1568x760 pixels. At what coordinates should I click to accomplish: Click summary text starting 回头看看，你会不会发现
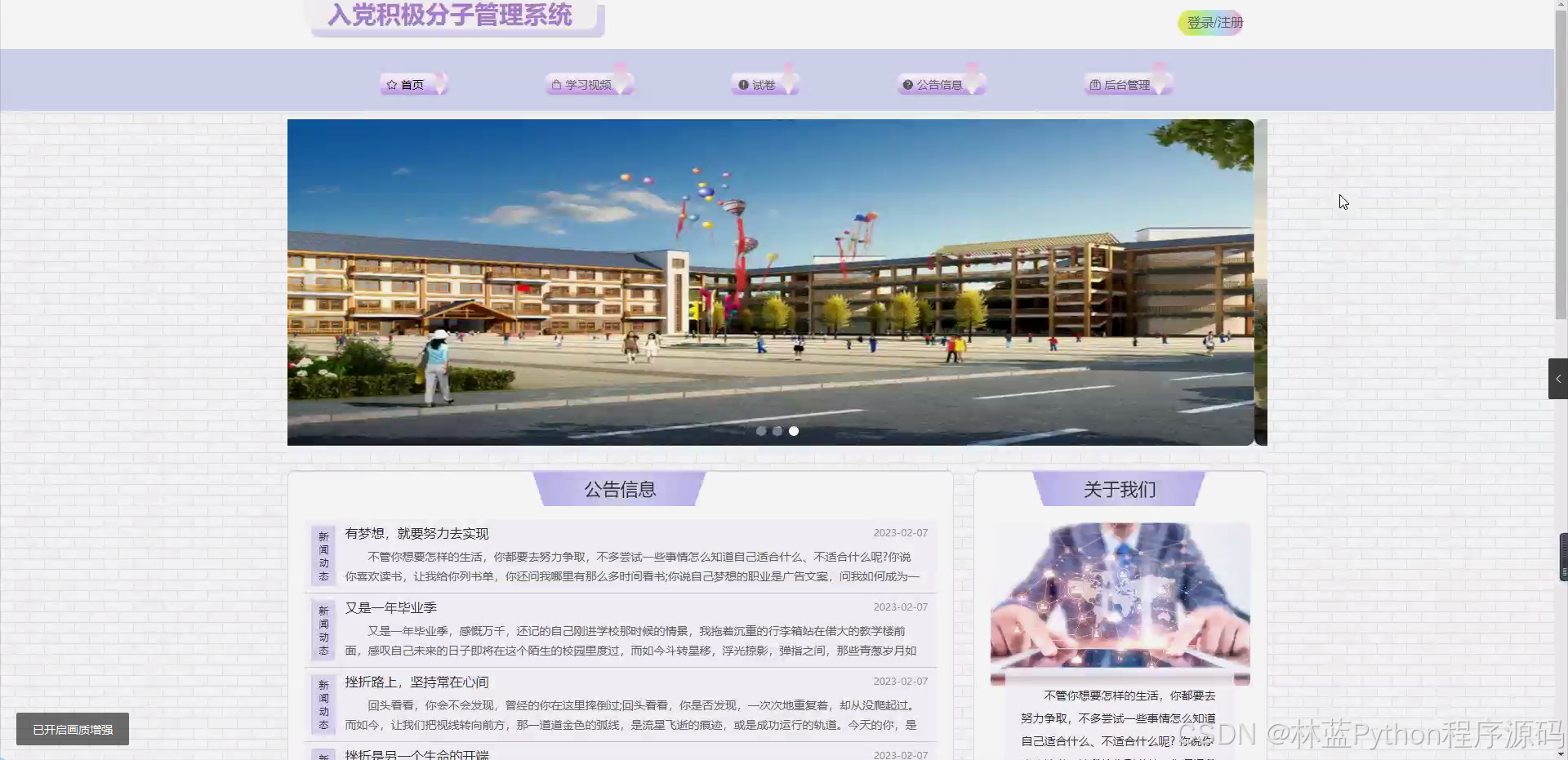pos(630,715)
